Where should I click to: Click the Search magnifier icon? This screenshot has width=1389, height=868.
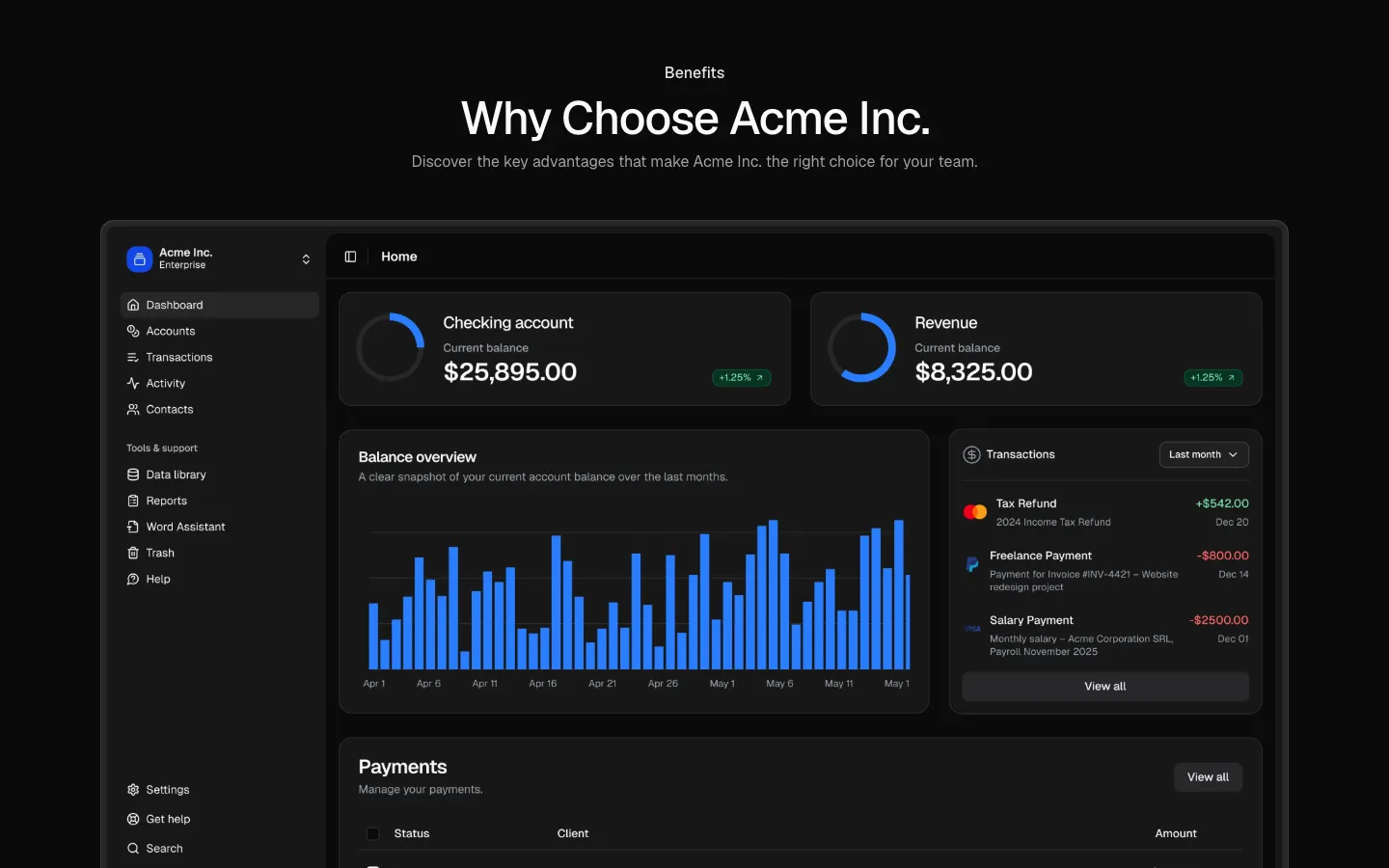[133, 849]
